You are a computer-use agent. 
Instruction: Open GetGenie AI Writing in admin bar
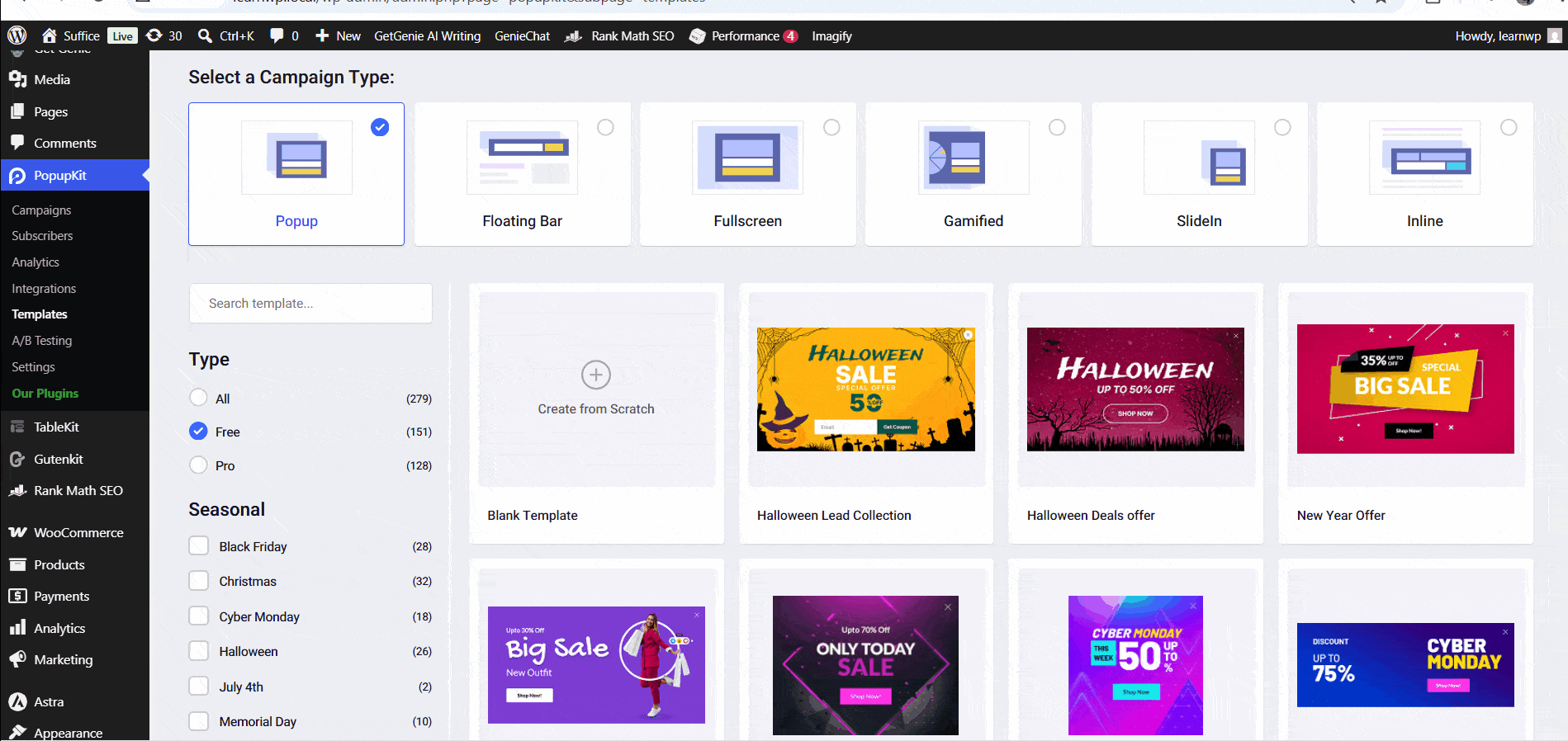427,35
